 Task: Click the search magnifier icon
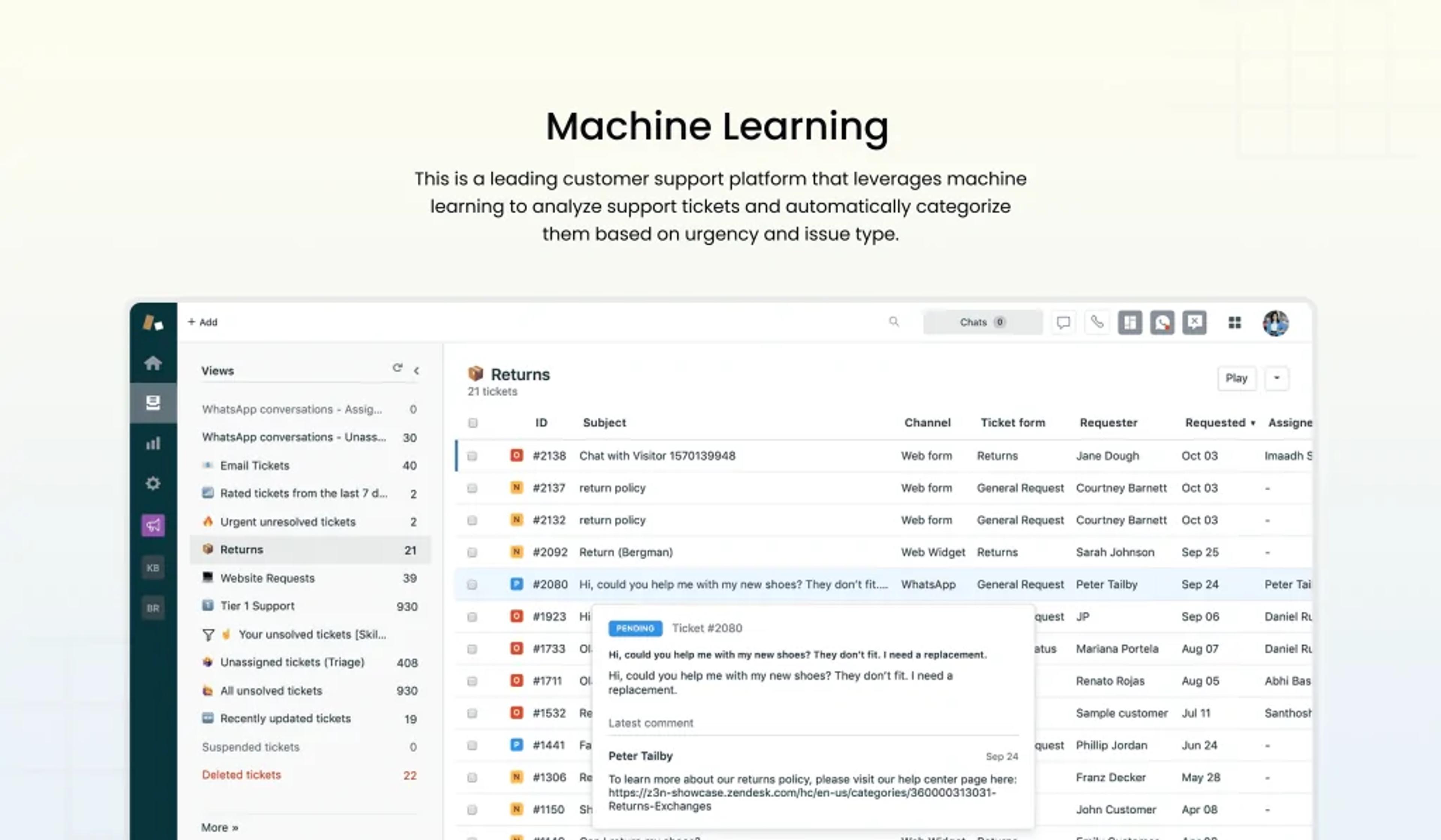point(894,322)
